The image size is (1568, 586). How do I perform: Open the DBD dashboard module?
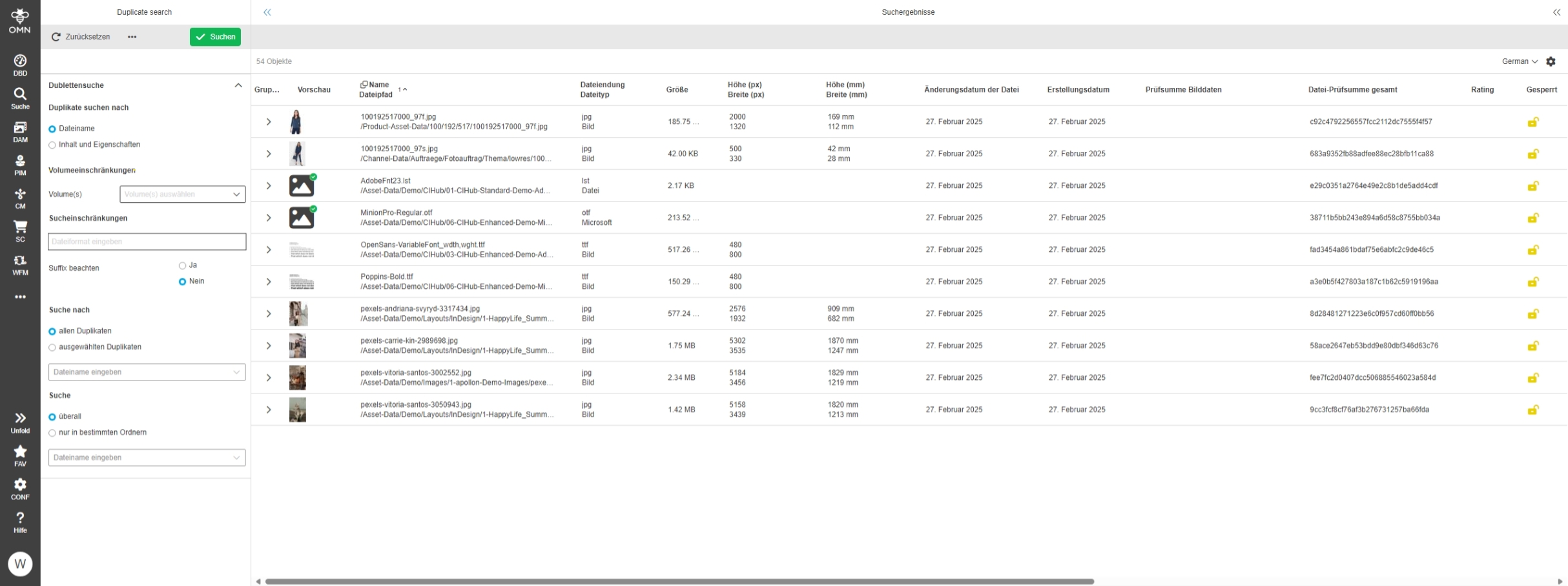tap(20, 65)
